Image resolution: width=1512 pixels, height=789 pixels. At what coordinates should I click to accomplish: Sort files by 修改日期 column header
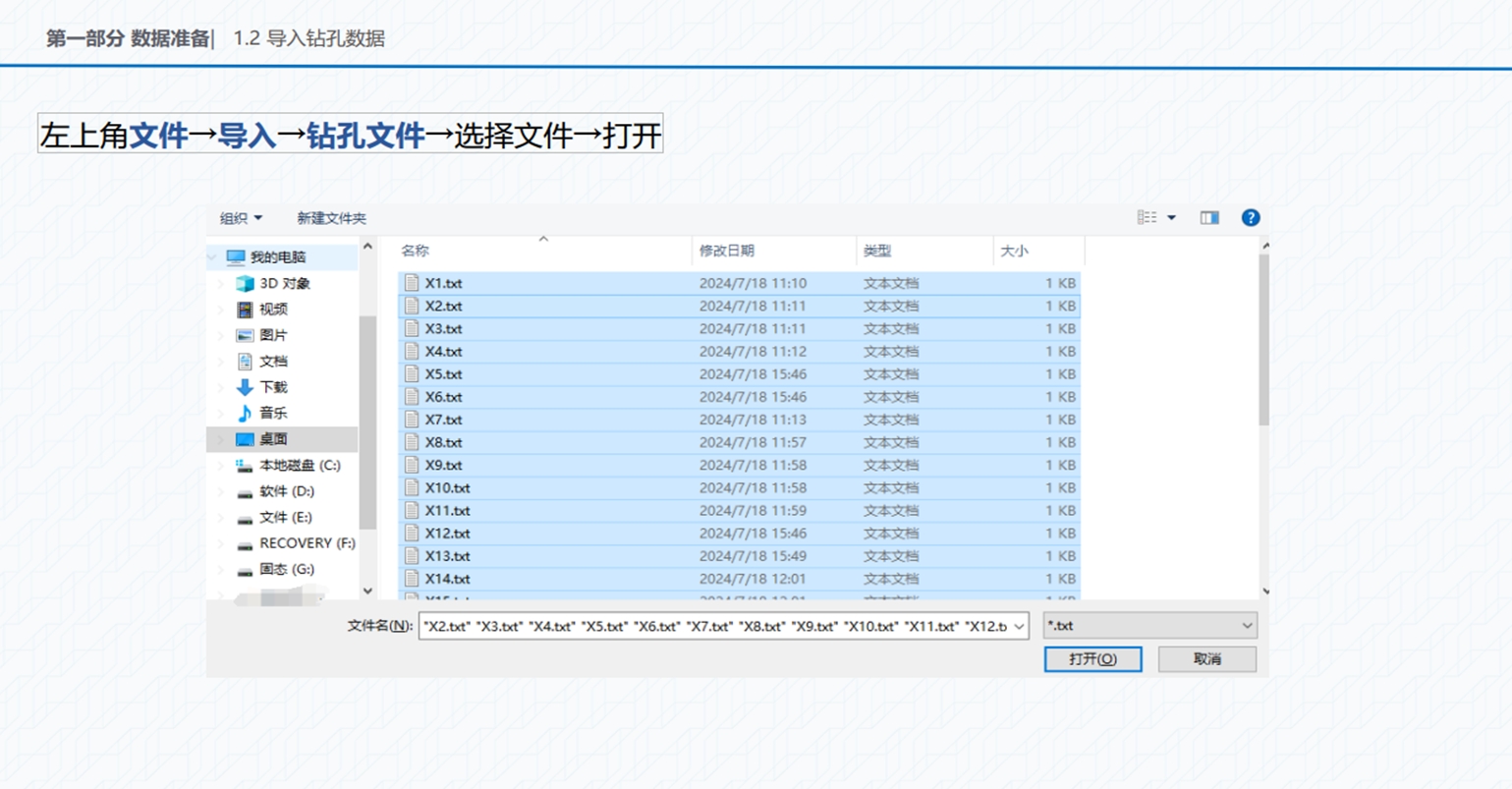point(727,252)
